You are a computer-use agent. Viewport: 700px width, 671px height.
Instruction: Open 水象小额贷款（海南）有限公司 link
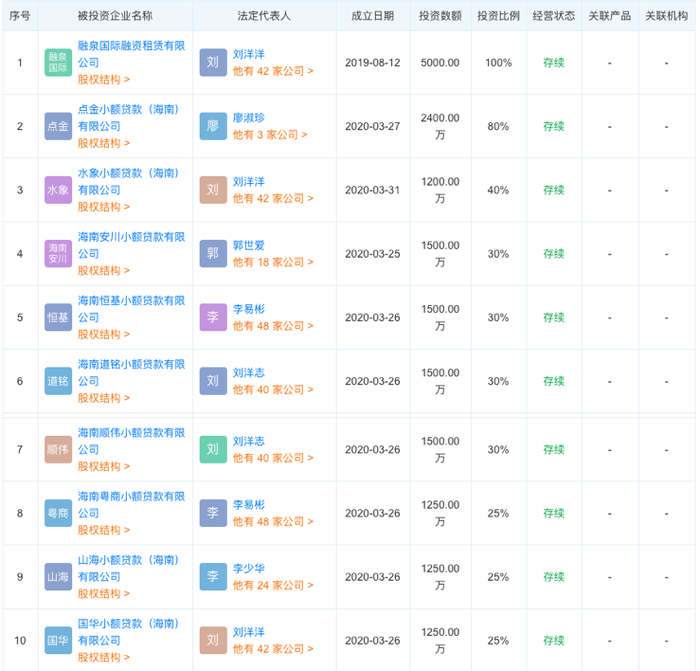(x=129, y=182)
